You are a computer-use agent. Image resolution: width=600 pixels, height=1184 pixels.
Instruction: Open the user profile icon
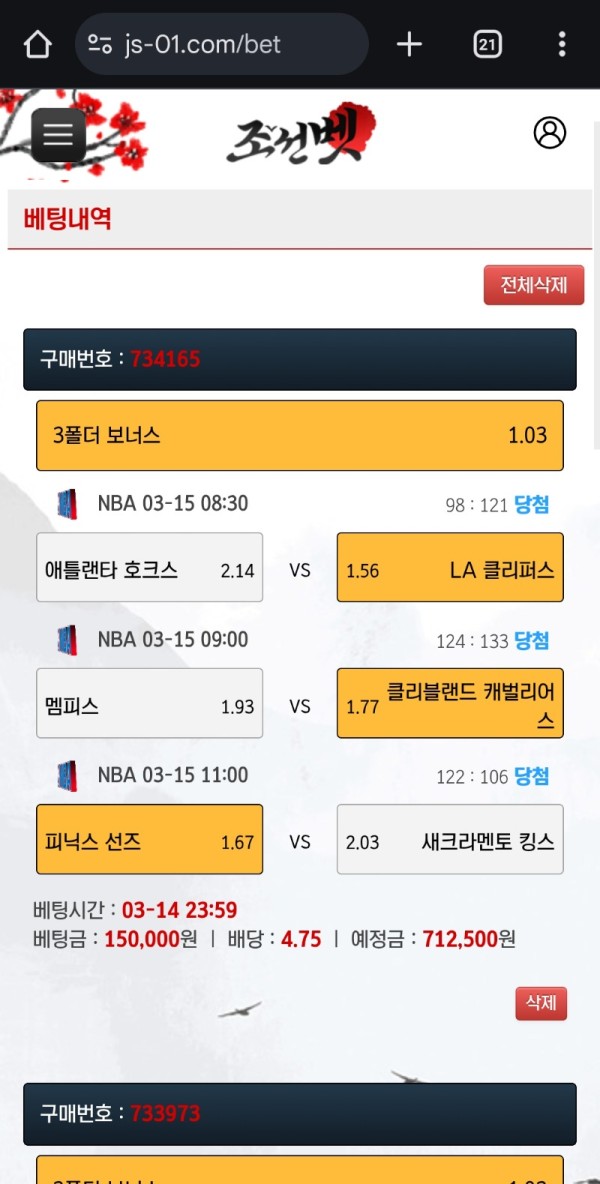click(x=549, y=133)
